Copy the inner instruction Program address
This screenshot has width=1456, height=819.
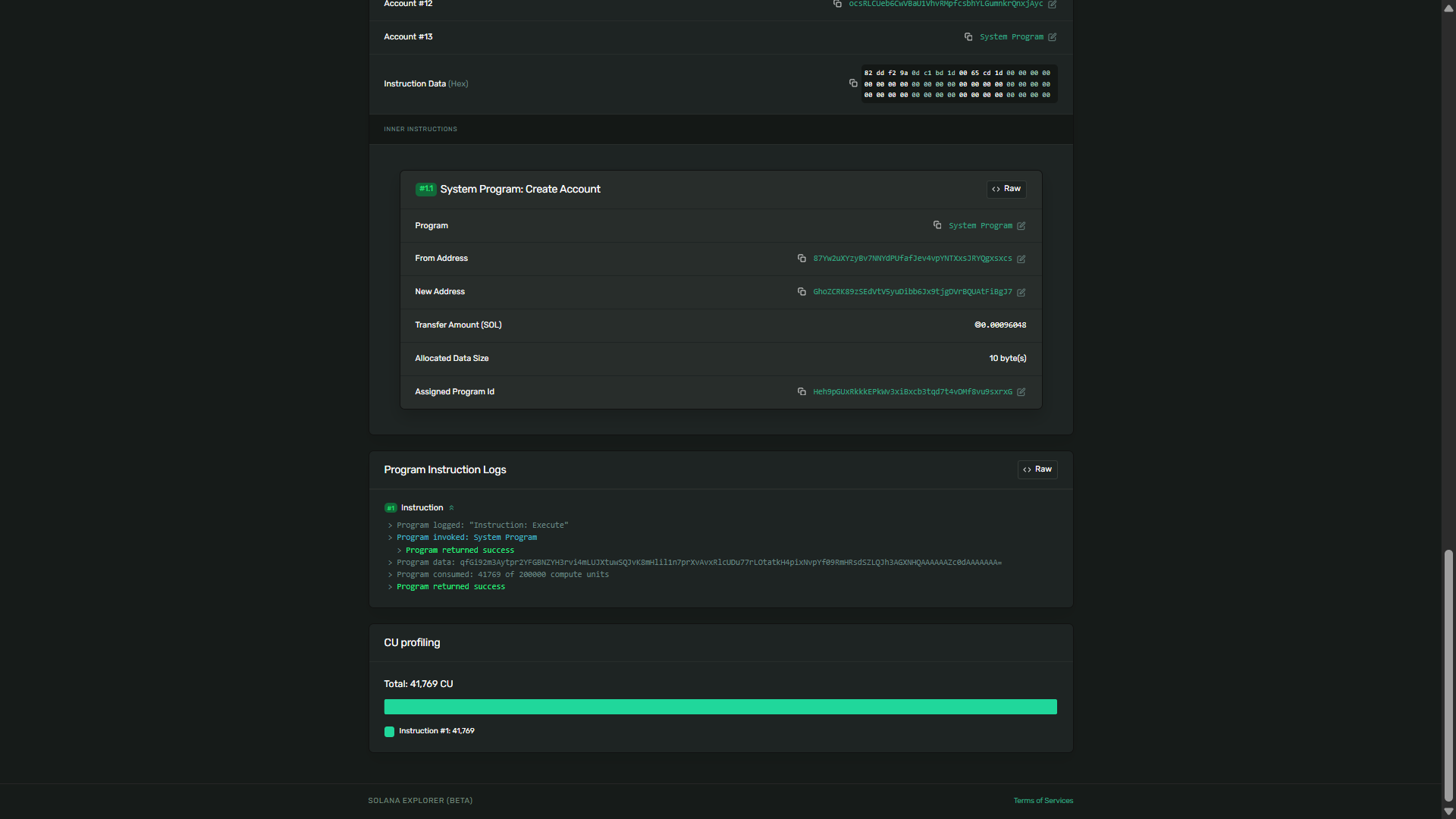point(937,225)
